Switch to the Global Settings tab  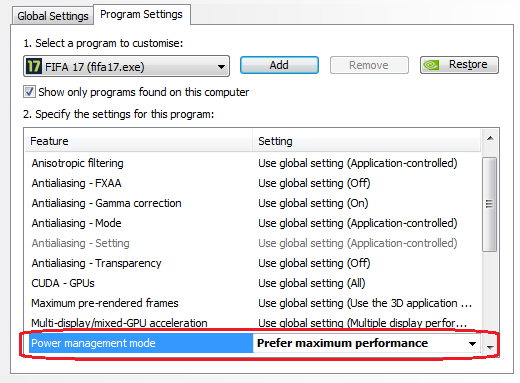[x=53, y=16]
